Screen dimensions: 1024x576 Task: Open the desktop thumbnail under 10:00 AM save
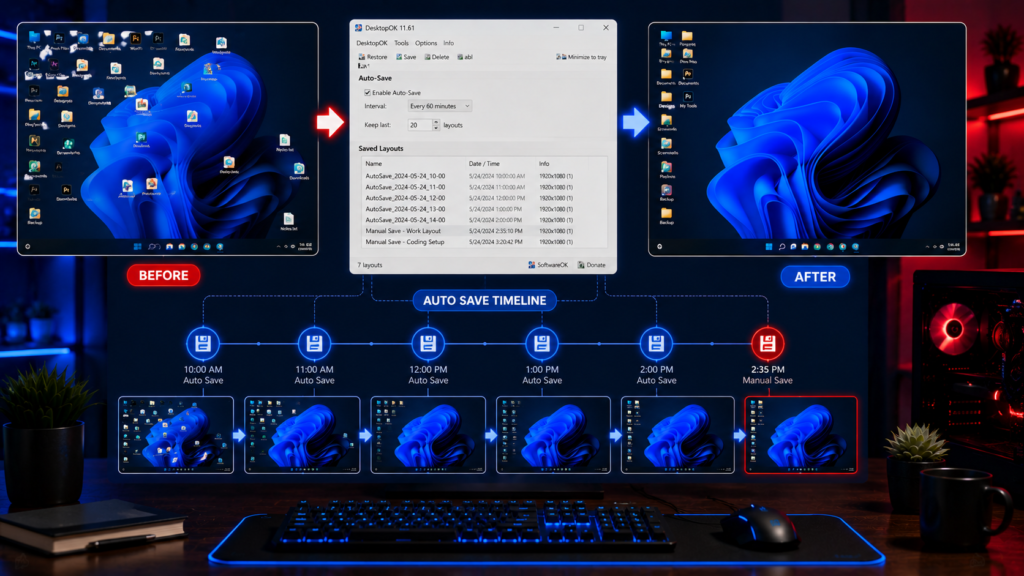click(176, 435)
